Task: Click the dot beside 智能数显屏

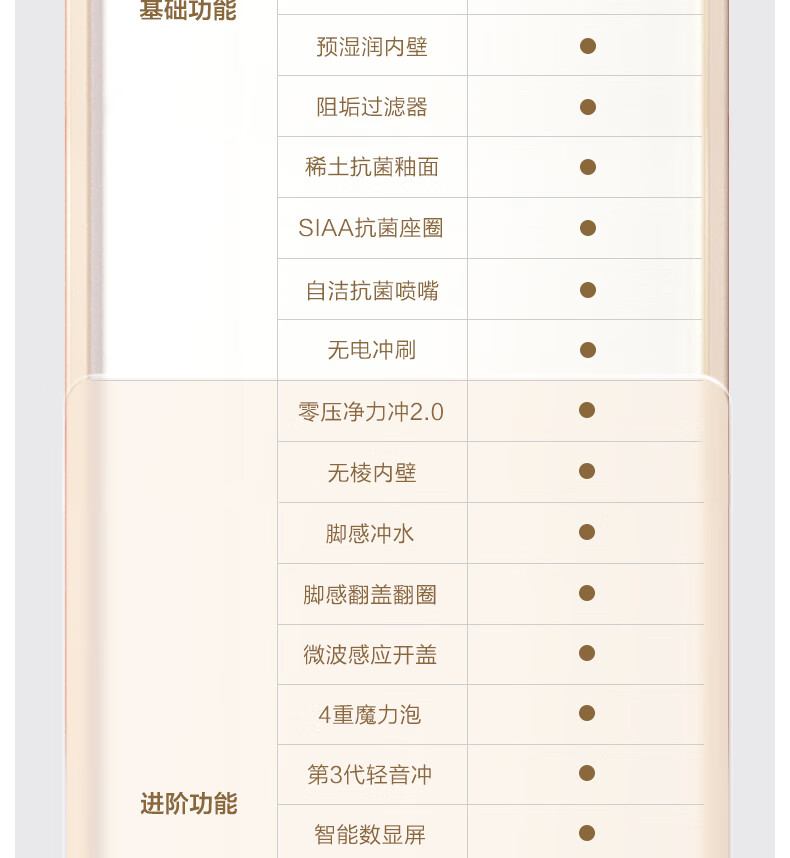Action: [586, 833]
